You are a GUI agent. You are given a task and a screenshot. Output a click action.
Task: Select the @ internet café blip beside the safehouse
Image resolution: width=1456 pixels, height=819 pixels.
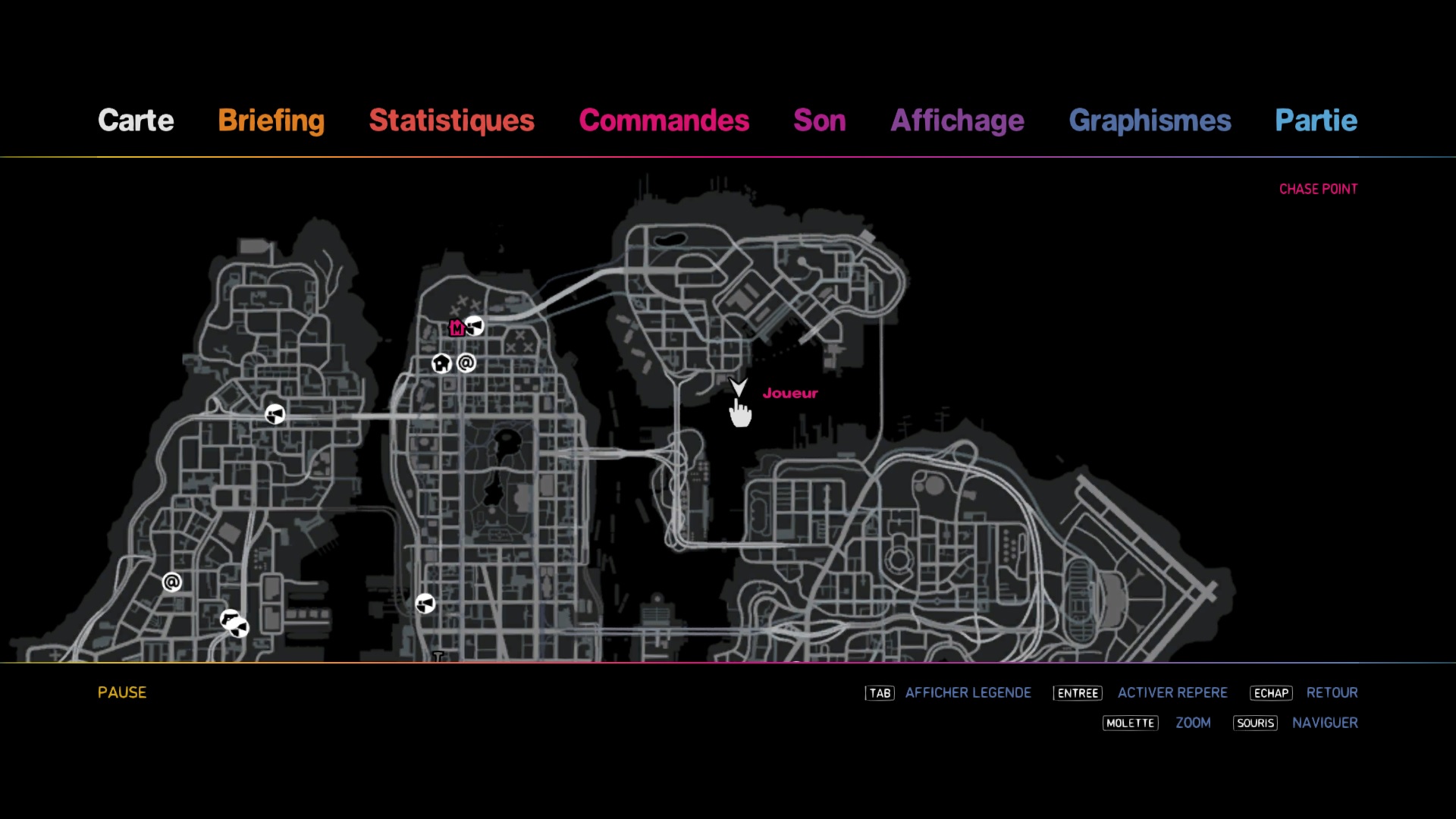[466, 363]
